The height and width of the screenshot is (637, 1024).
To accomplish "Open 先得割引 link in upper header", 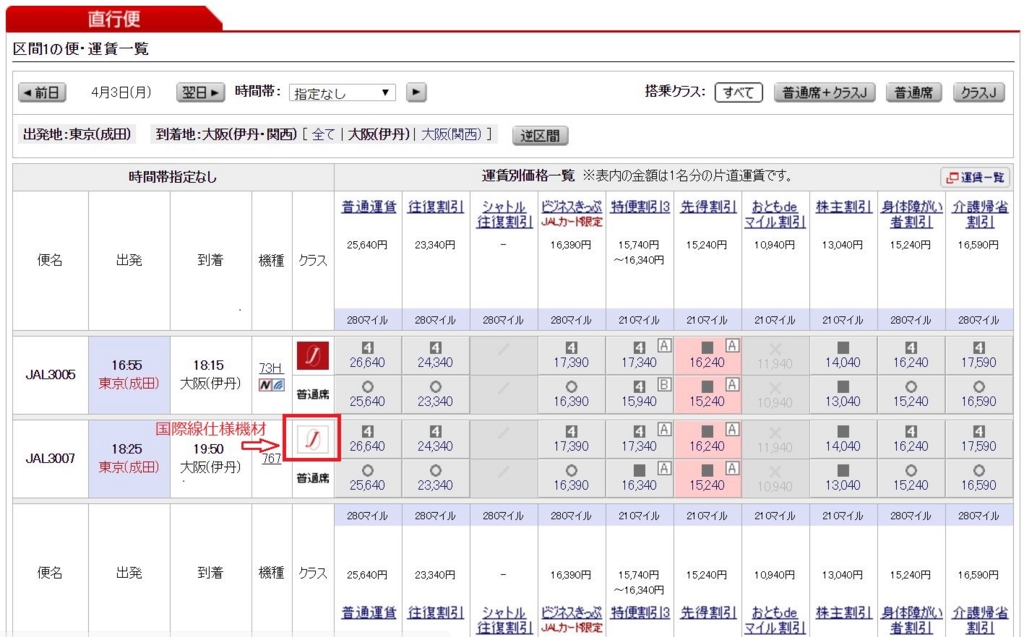I will pos(708,207).
